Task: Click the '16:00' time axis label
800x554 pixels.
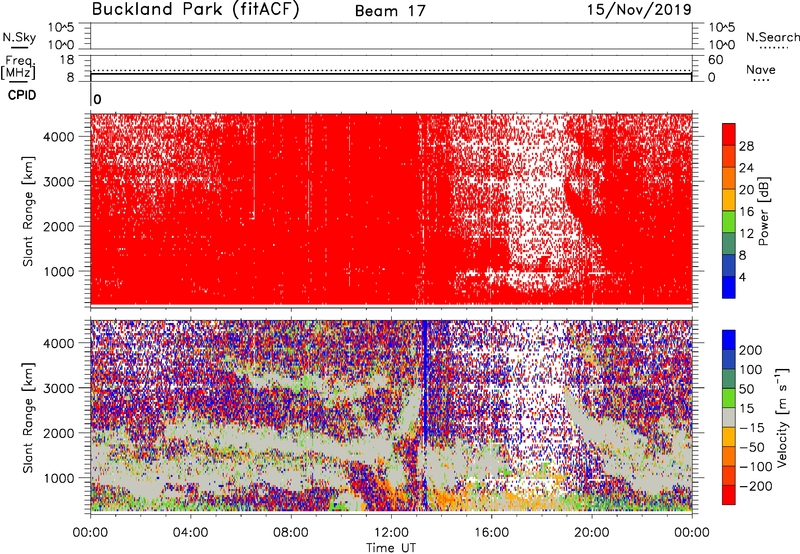Action: pyautogui.click(x=491, y=532)
